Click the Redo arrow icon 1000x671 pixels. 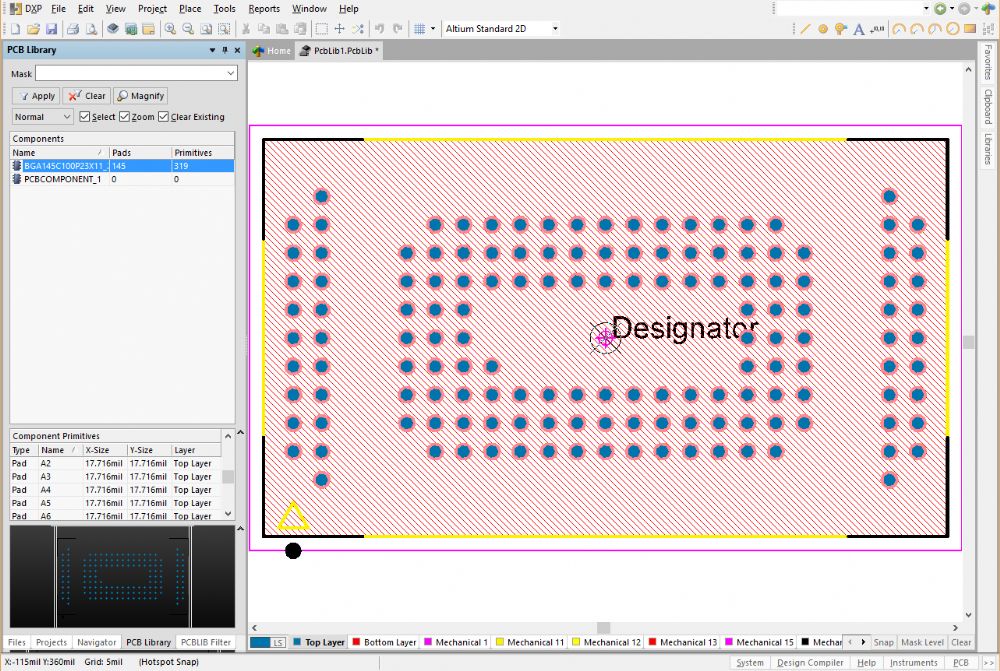tap(397, 29)
